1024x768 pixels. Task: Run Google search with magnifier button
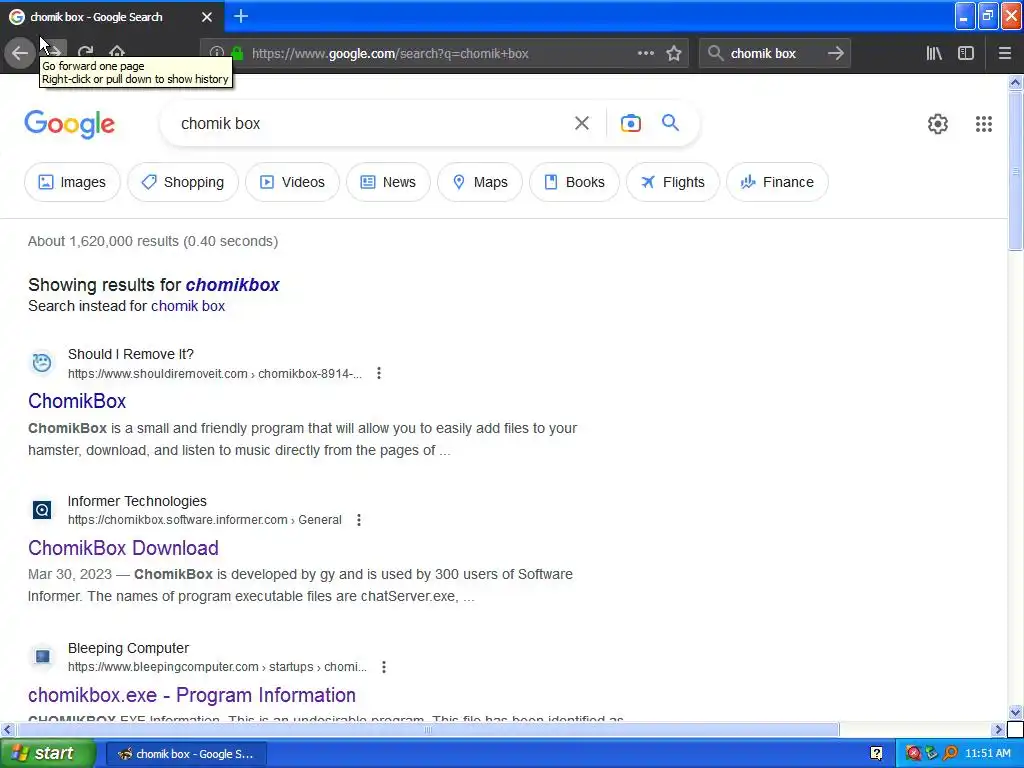pyautogui.click(x=670, y=122)
